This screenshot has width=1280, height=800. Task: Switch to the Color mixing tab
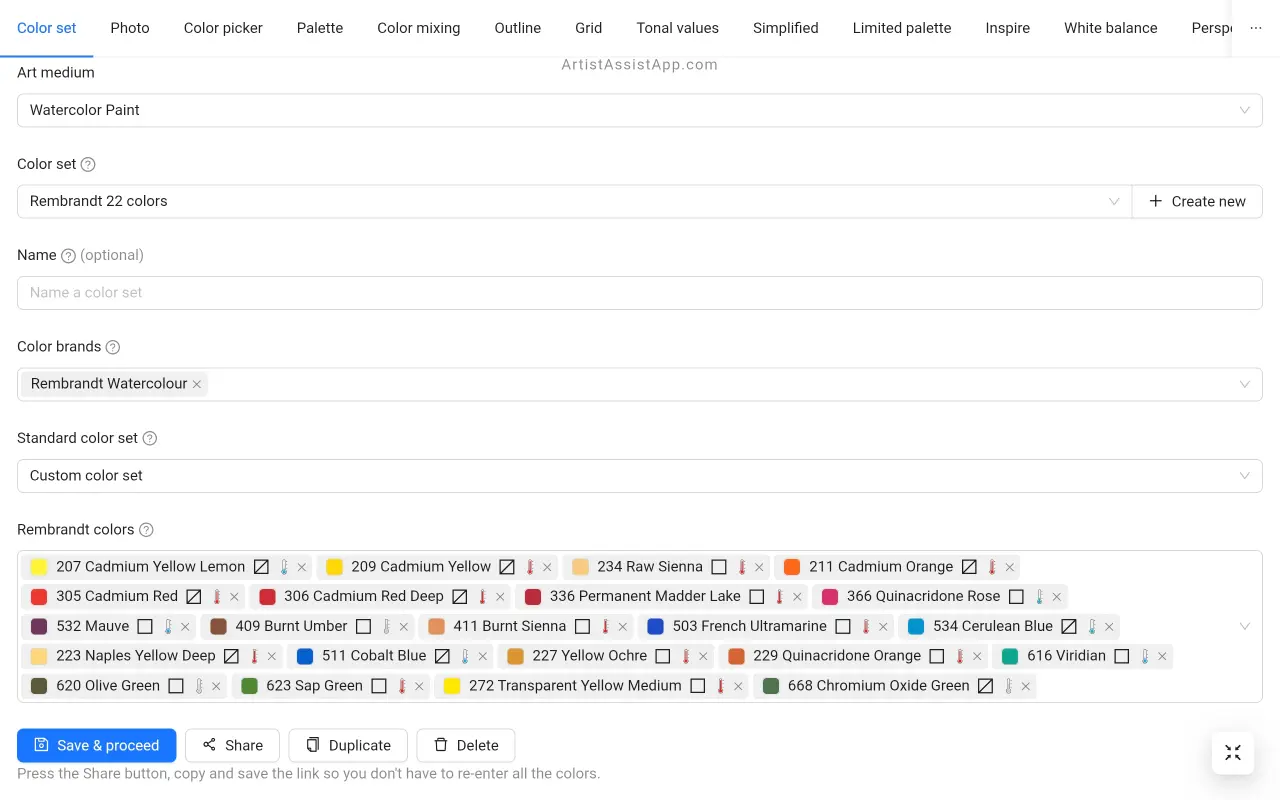418,28
